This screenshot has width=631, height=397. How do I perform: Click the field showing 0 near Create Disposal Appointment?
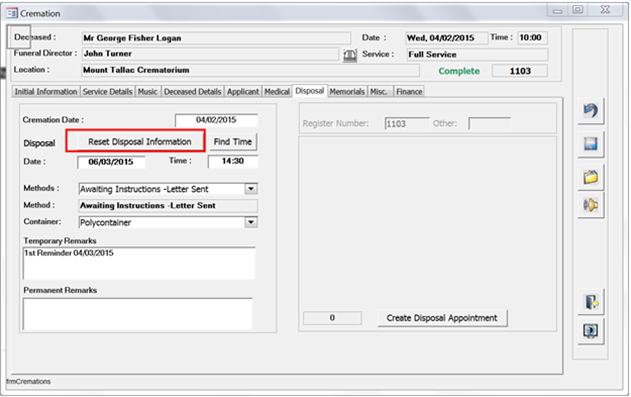[332, 318]
